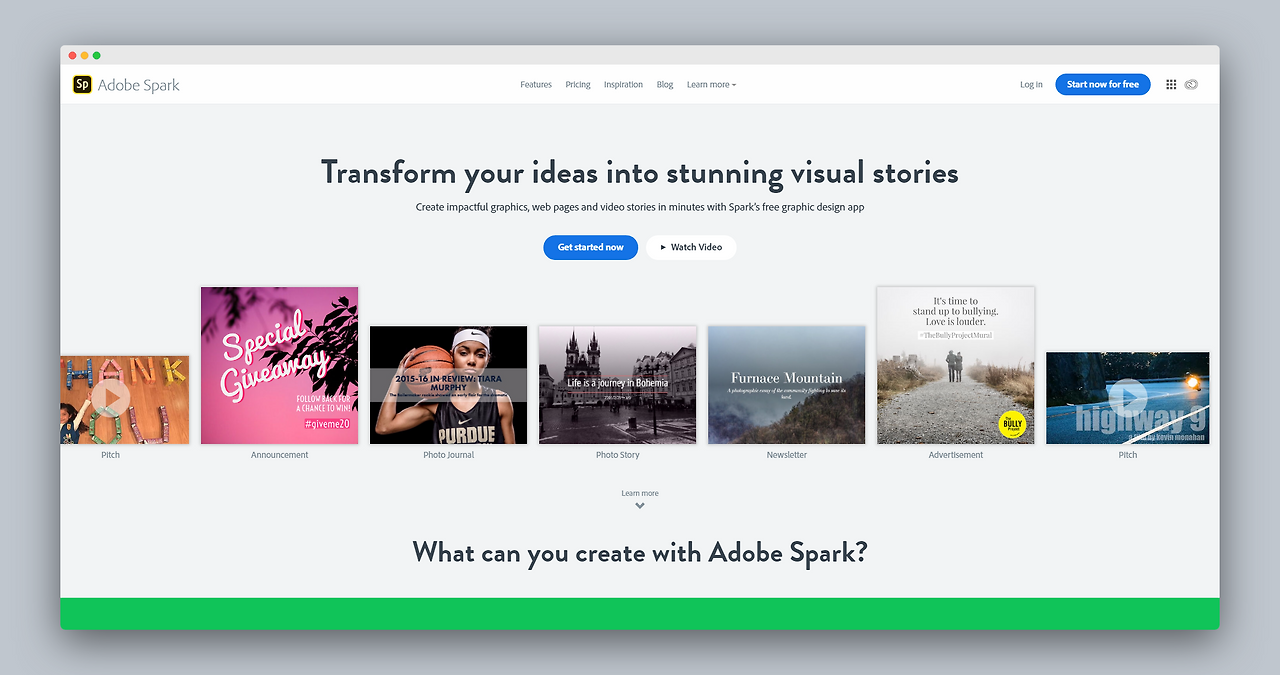Click the 'Transform your ideas' headline
The width and height of the screenshot is (1280, 675).
point(640,173)
